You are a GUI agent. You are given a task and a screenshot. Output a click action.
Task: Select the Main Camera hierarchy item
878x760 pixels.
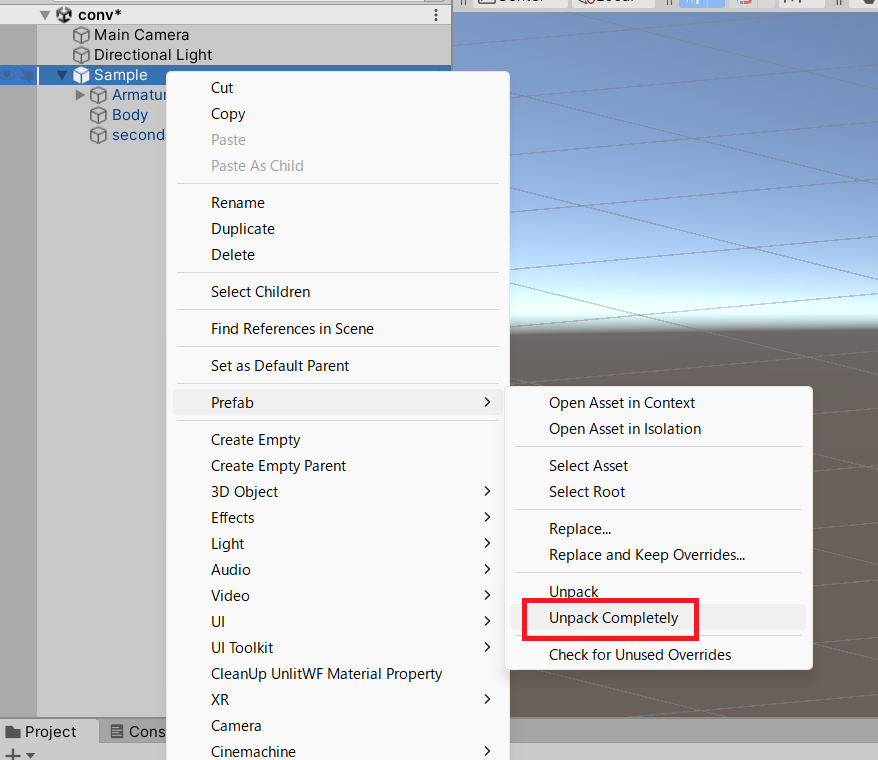pos(141,35)
